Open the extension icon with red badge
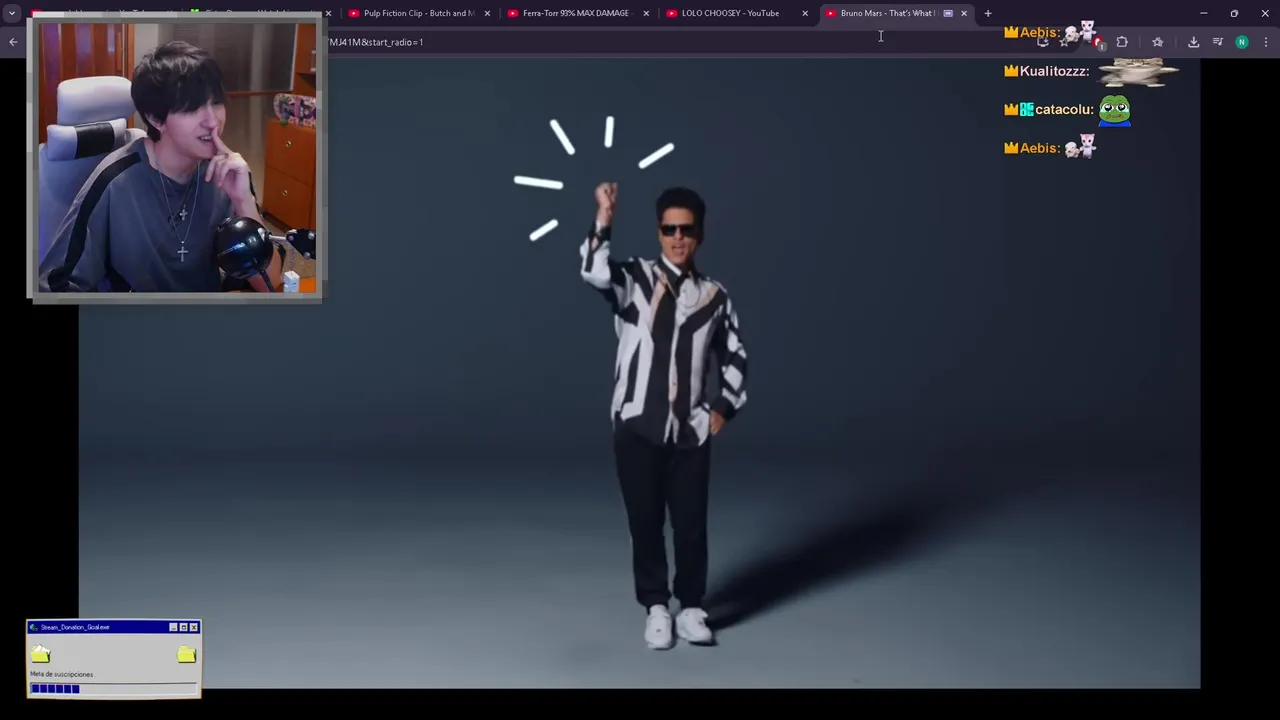1280x720 pixels. (1097, 42)
